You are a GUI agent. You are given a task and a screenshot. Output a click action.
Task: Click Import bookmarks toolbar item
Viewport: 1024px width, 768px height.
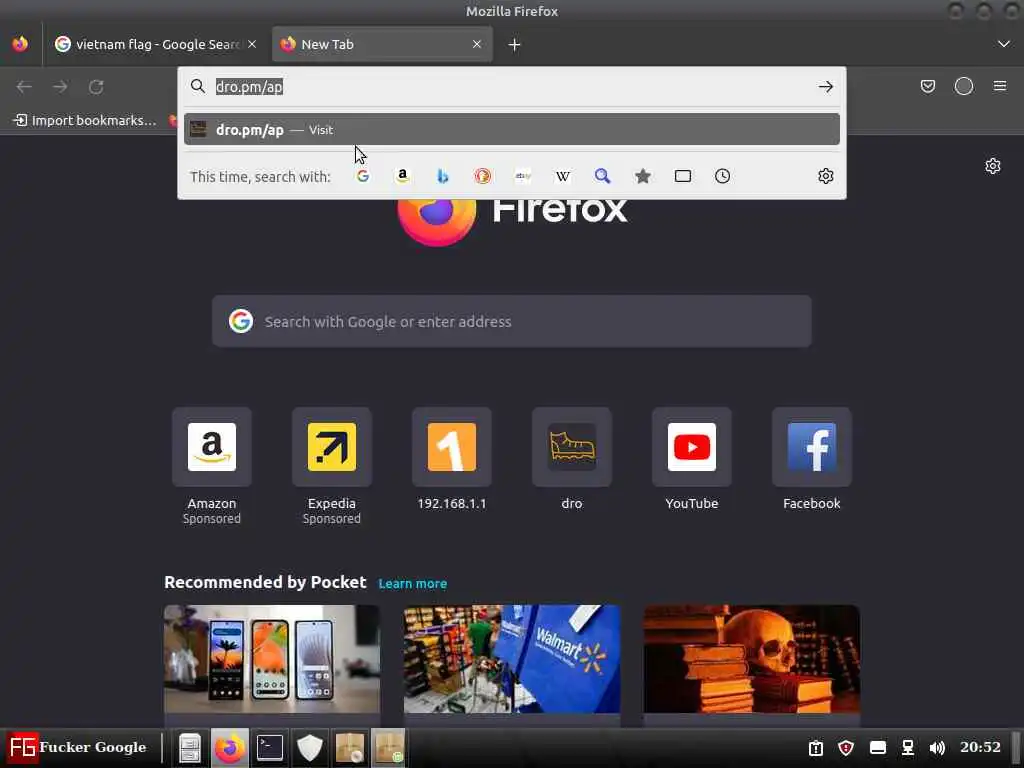(86, 120)
